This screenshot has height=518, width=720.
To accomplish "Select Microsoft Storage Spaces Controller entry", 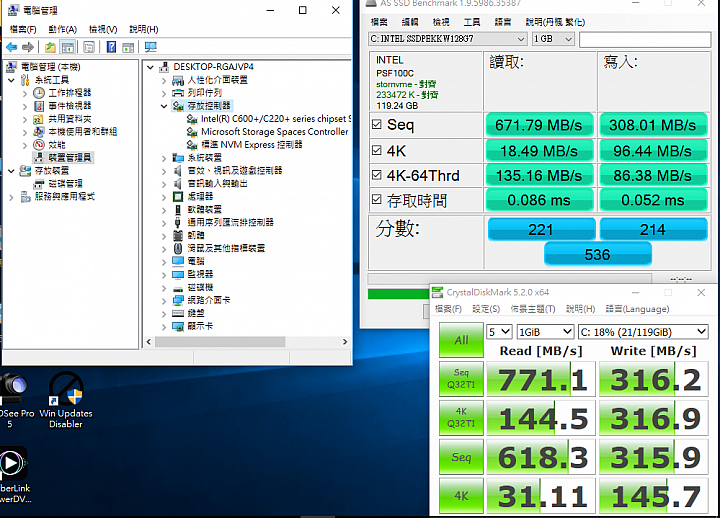I will click(x=275, y=132).
